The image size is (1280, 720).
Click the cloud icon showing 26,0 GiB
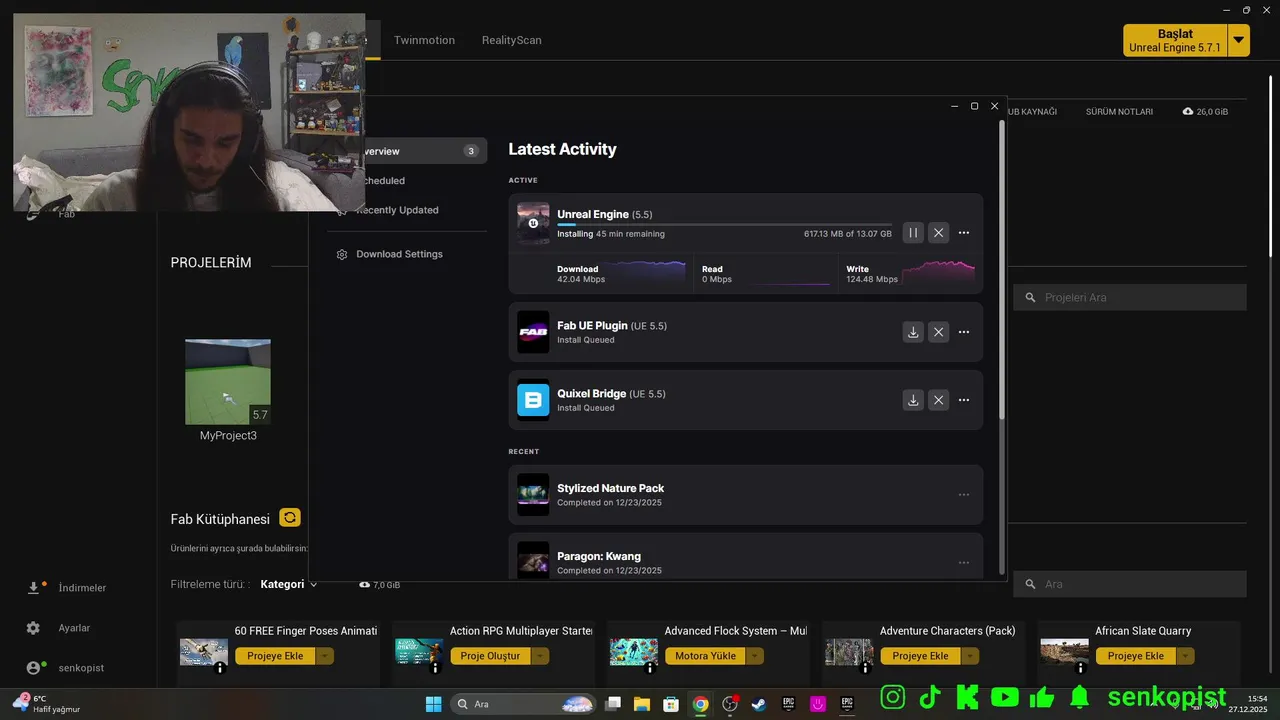(1188, 112)
